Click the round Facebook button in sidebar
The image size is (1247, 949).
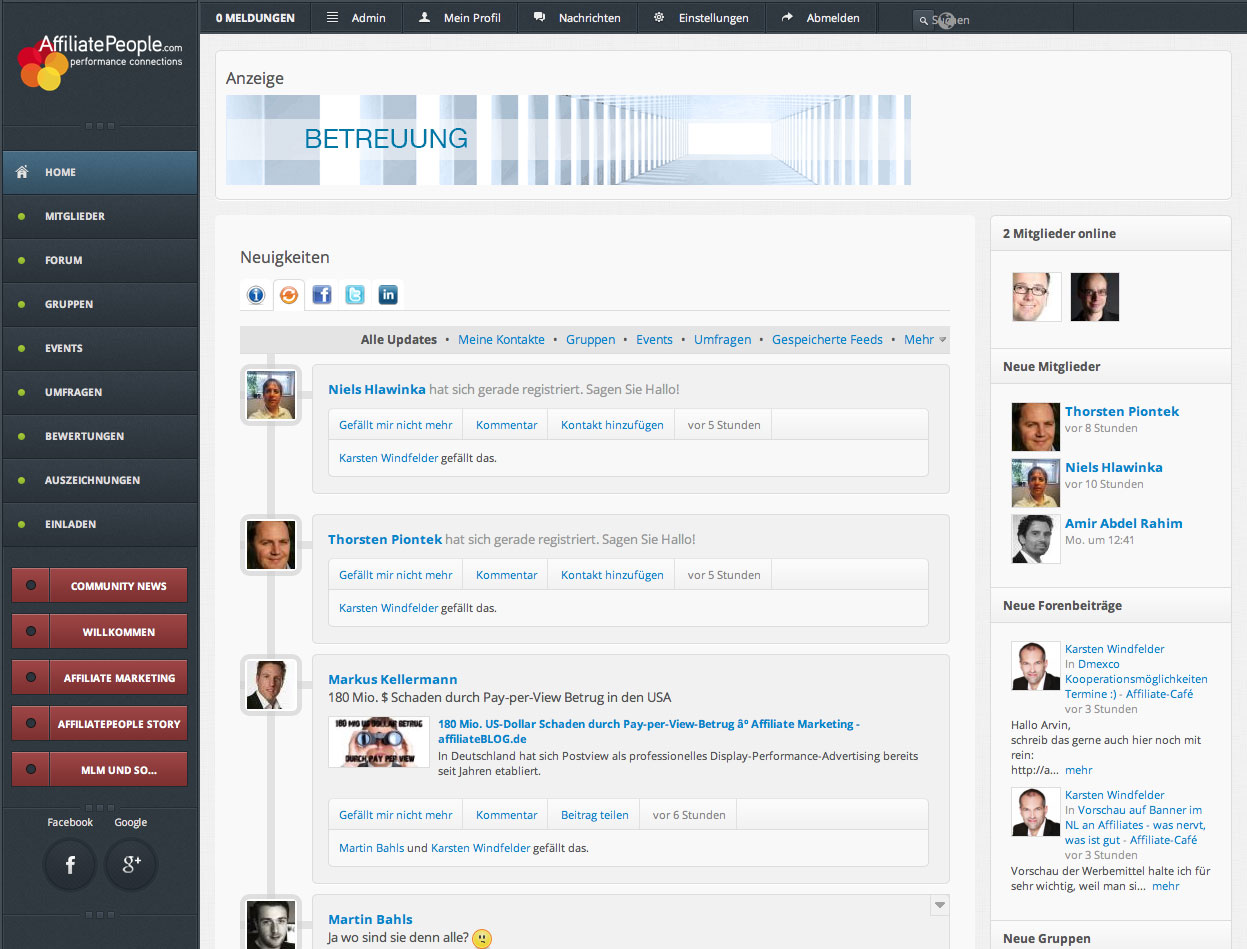tap(70, 865)
